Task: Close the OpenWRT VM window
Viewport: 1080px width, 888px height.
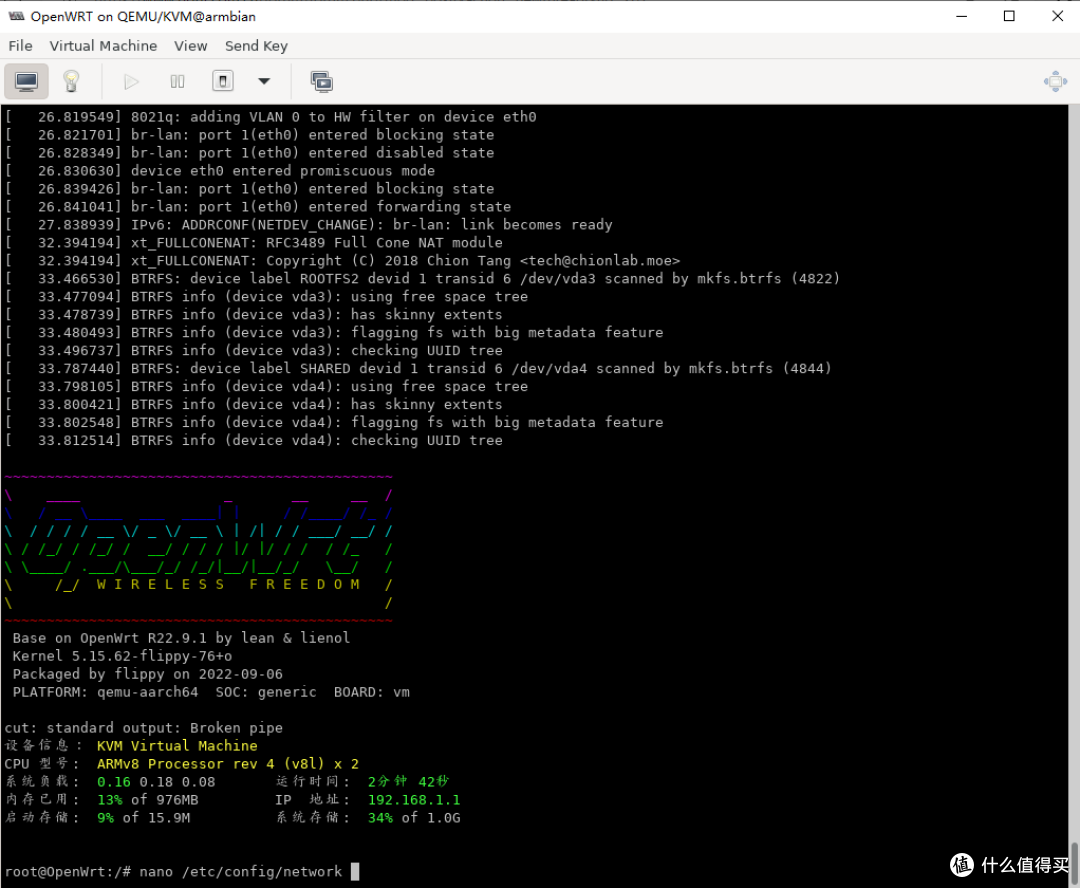Action: pyautogui.click(x=1057, y=16)
